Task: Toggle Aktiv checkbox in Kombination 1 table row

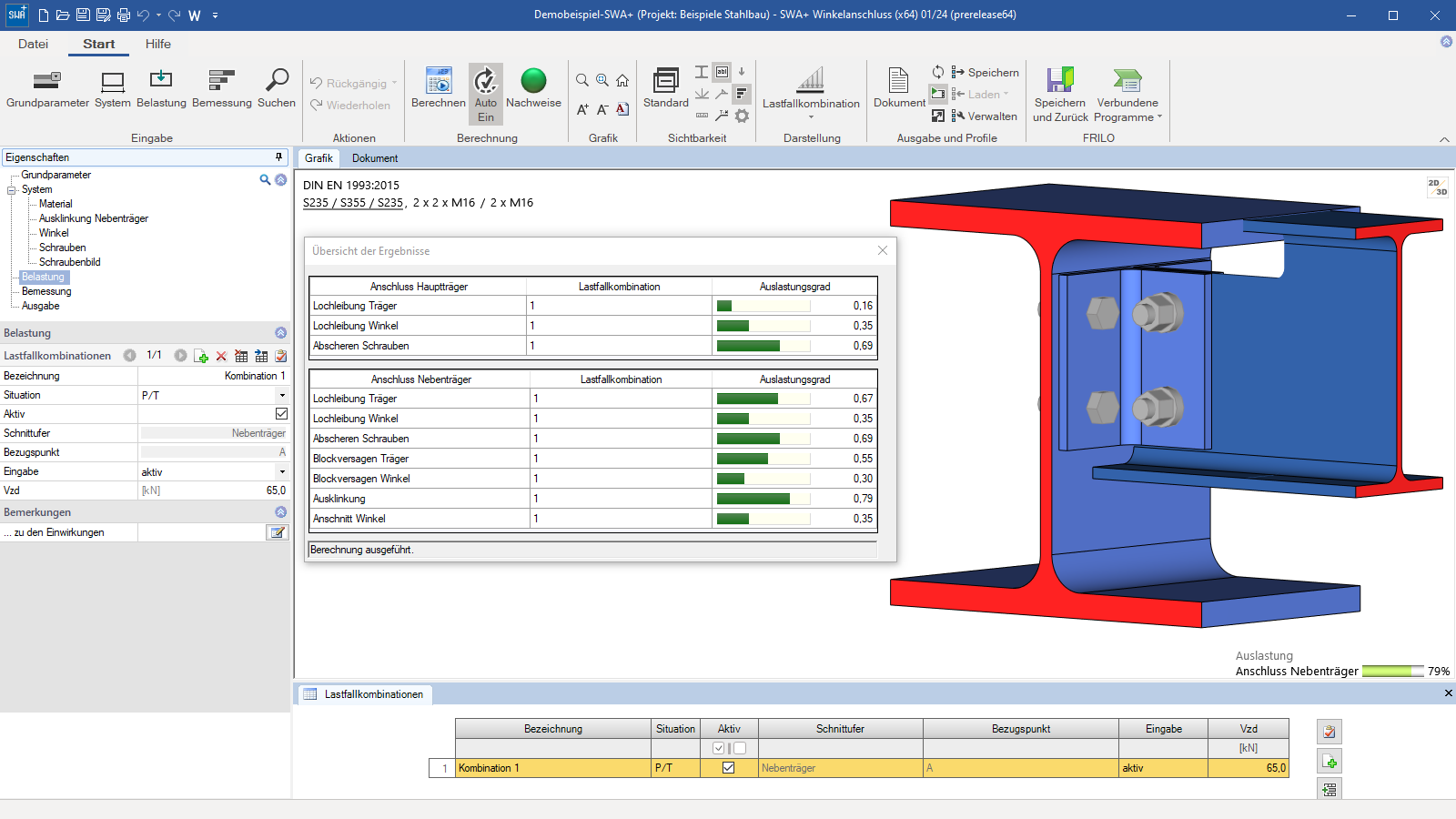Action: (728, 768)
